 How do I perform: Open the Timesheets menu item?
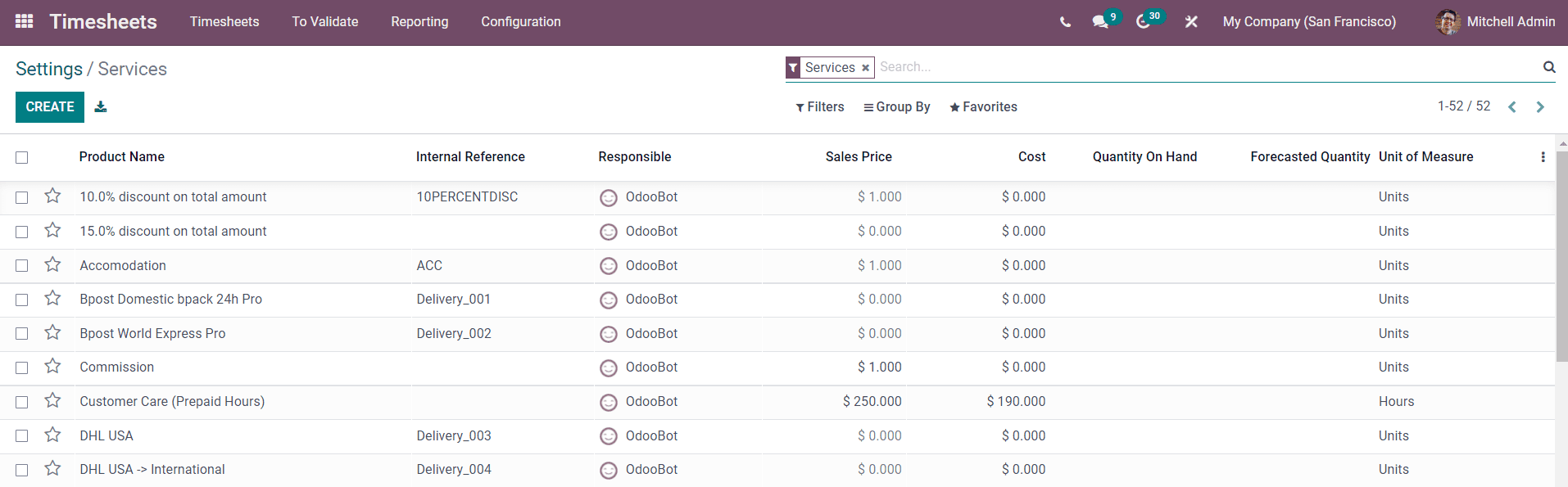click(x=224, y=22)
